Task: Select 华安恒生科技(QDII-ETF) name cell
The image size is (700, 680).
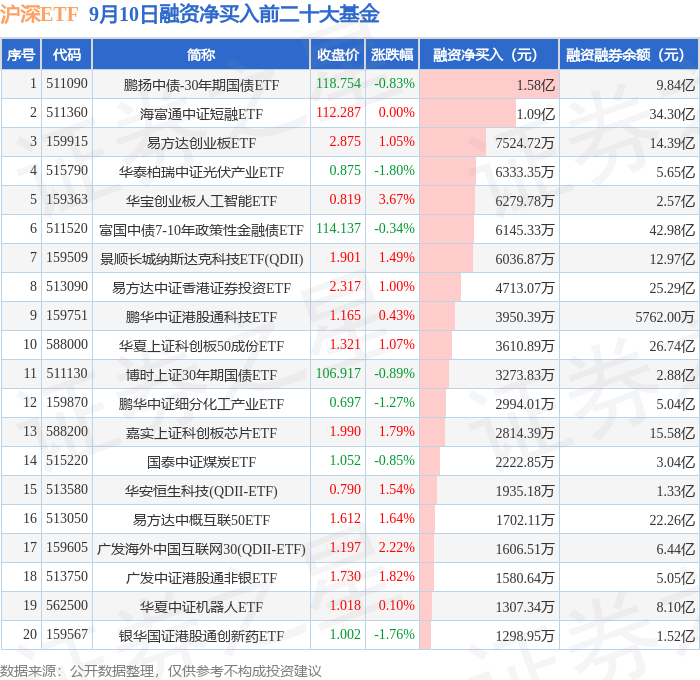Action: (201, 491)
